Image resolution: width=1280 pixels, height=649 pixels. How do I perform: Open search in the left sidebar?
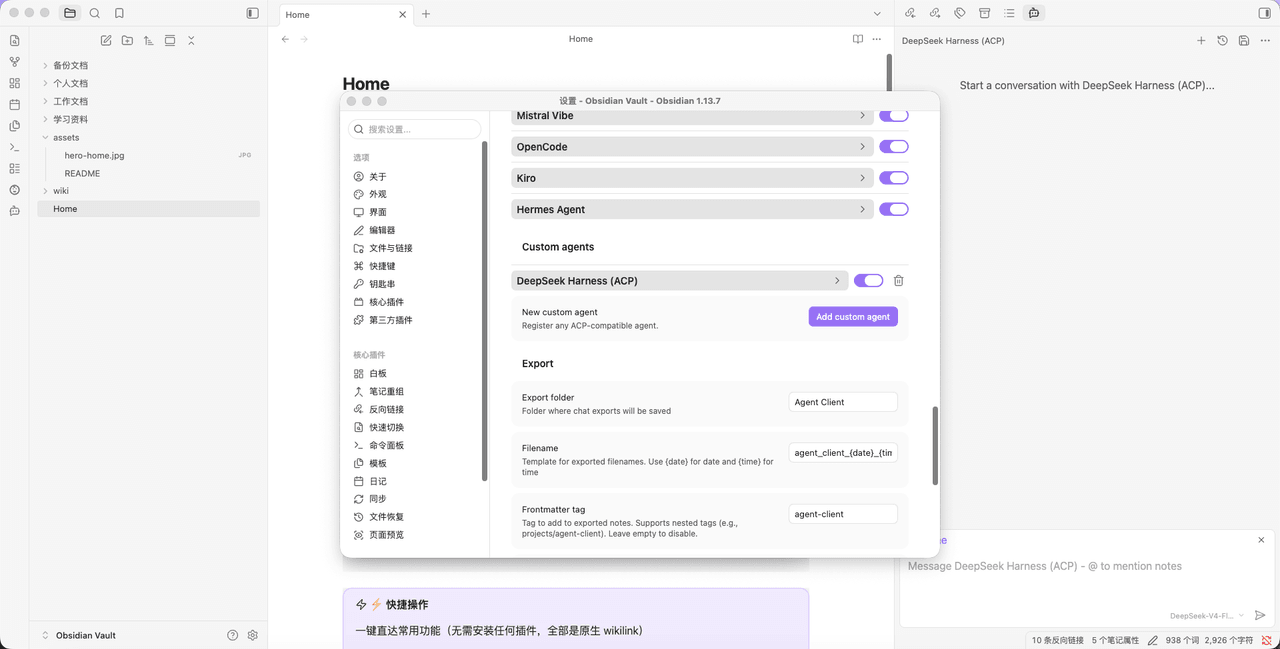coord(94,13)
